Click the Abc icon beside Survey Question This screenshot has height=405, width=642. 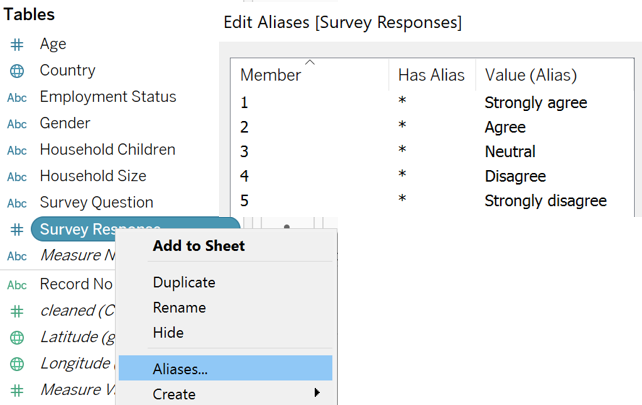pyautogui.click(x=17, y=203)
